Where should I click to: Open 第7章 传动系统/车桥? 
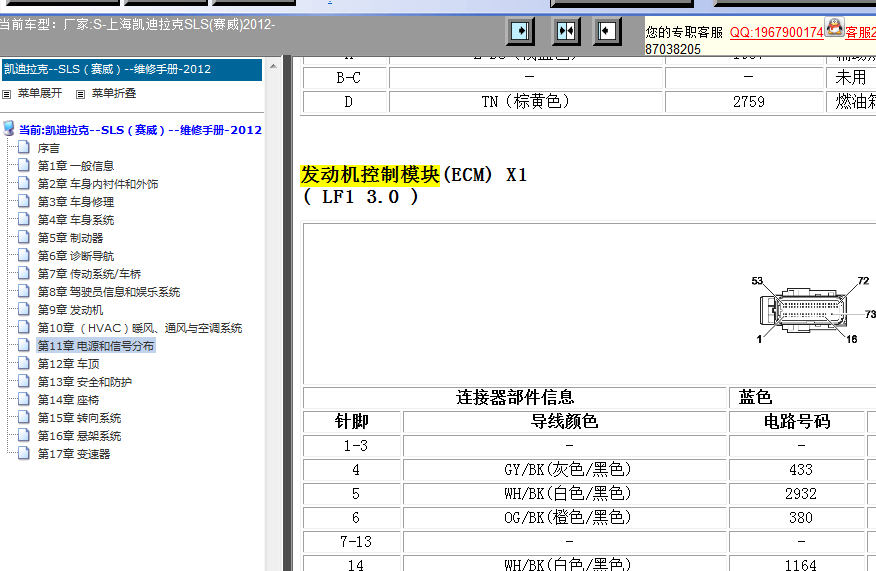(89, 274)
